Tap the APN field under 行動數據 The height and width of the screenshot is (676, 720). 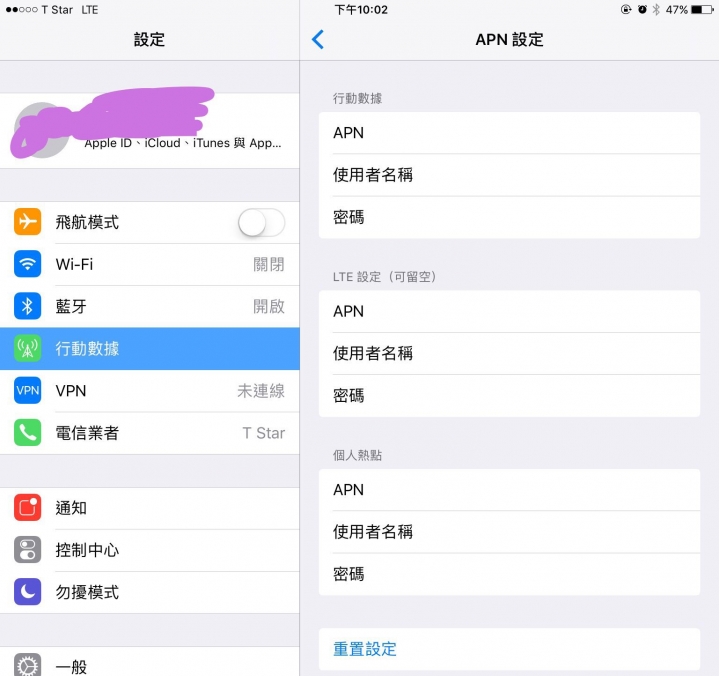coord(509,133)
